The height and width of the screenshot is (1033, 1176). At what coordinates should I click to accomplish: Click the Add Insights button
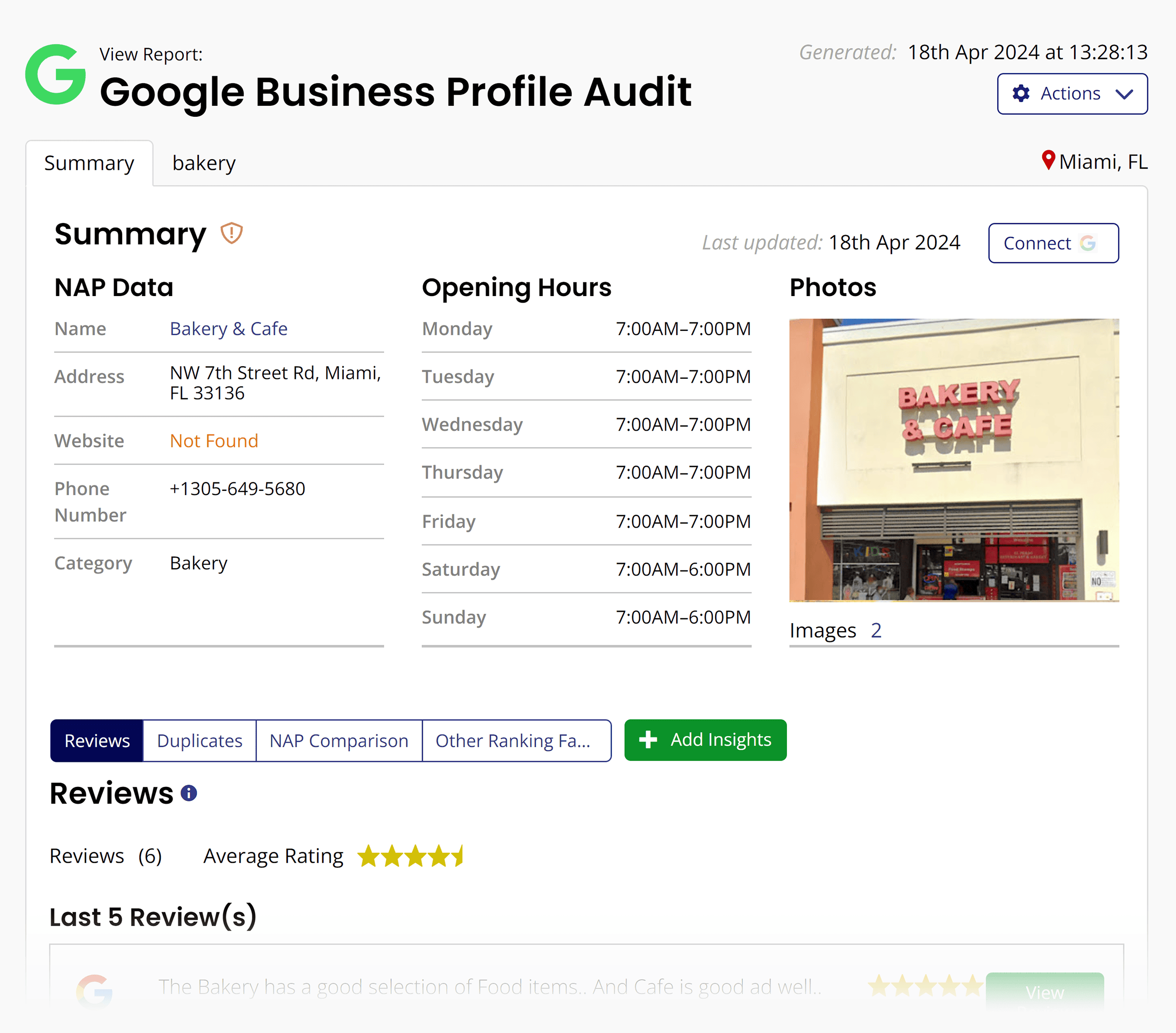coord(706,740)
